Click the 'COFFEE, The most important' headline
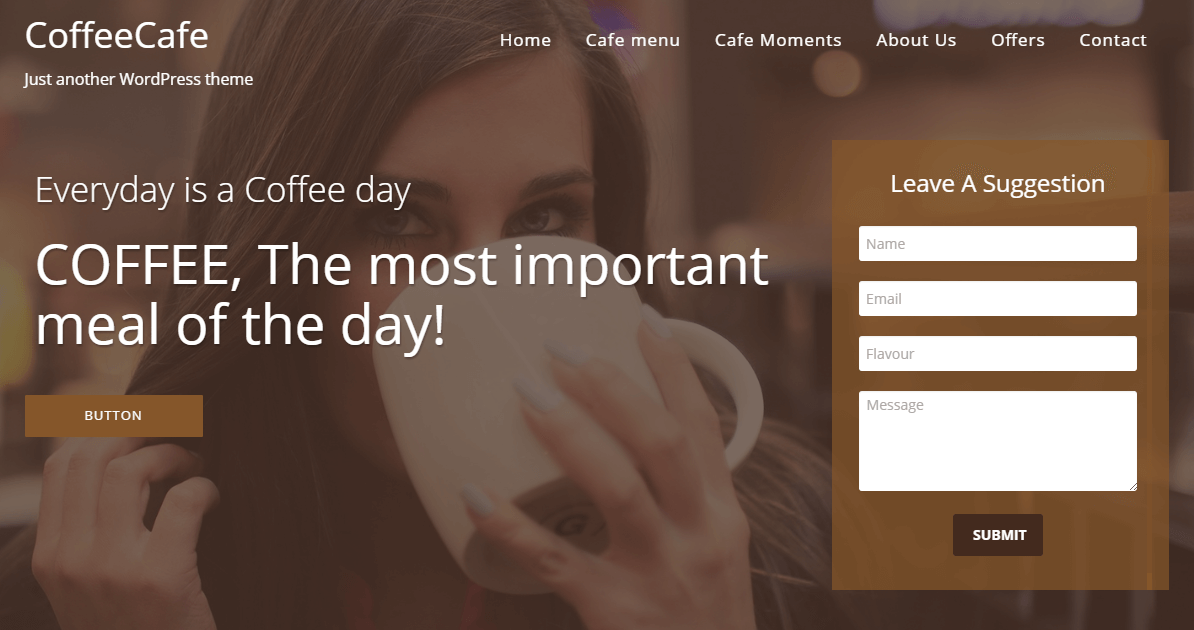Screen dimensions: 1194x630 (402, 265)
